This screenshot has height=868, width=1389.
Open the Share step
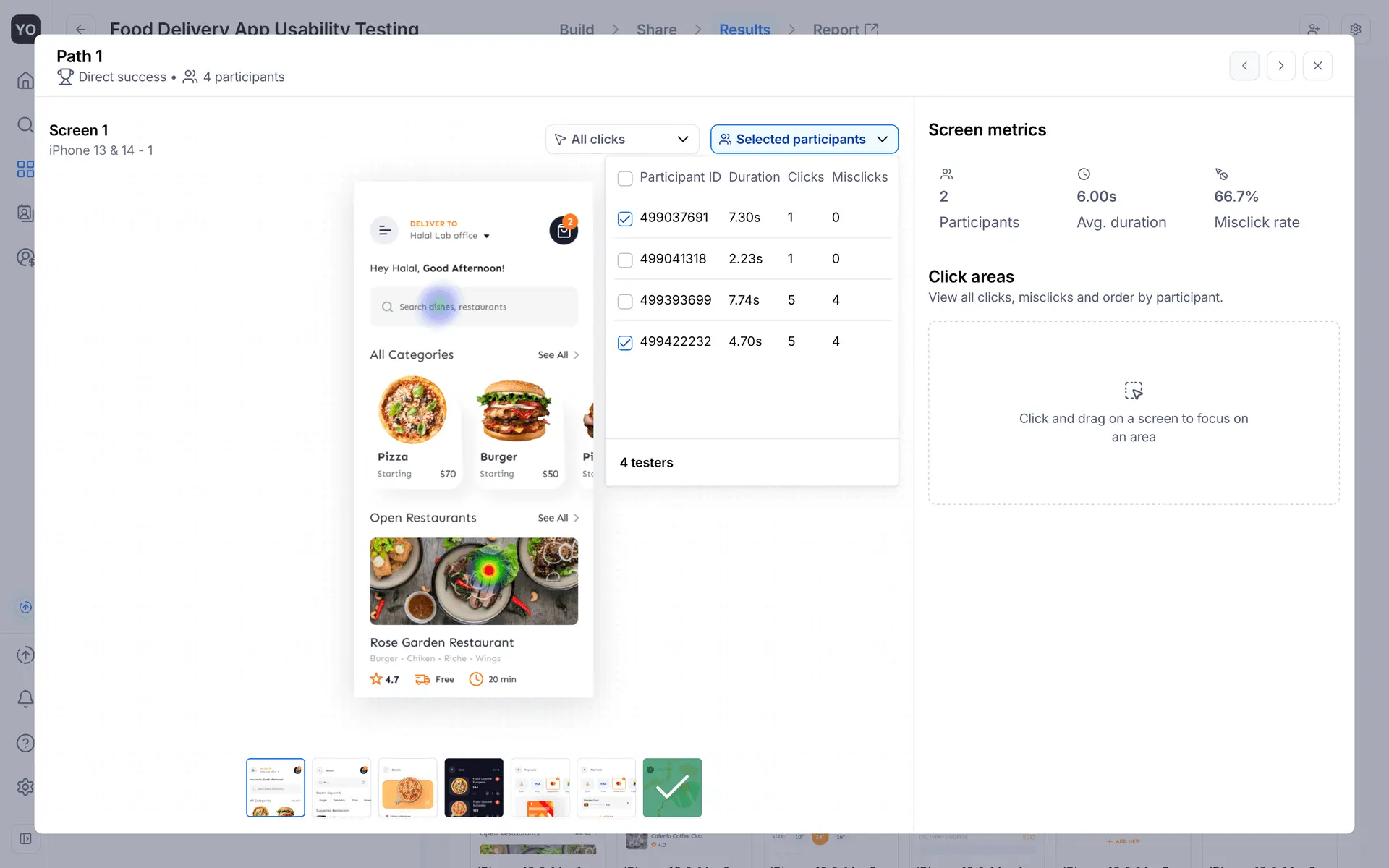coord(656,29)
